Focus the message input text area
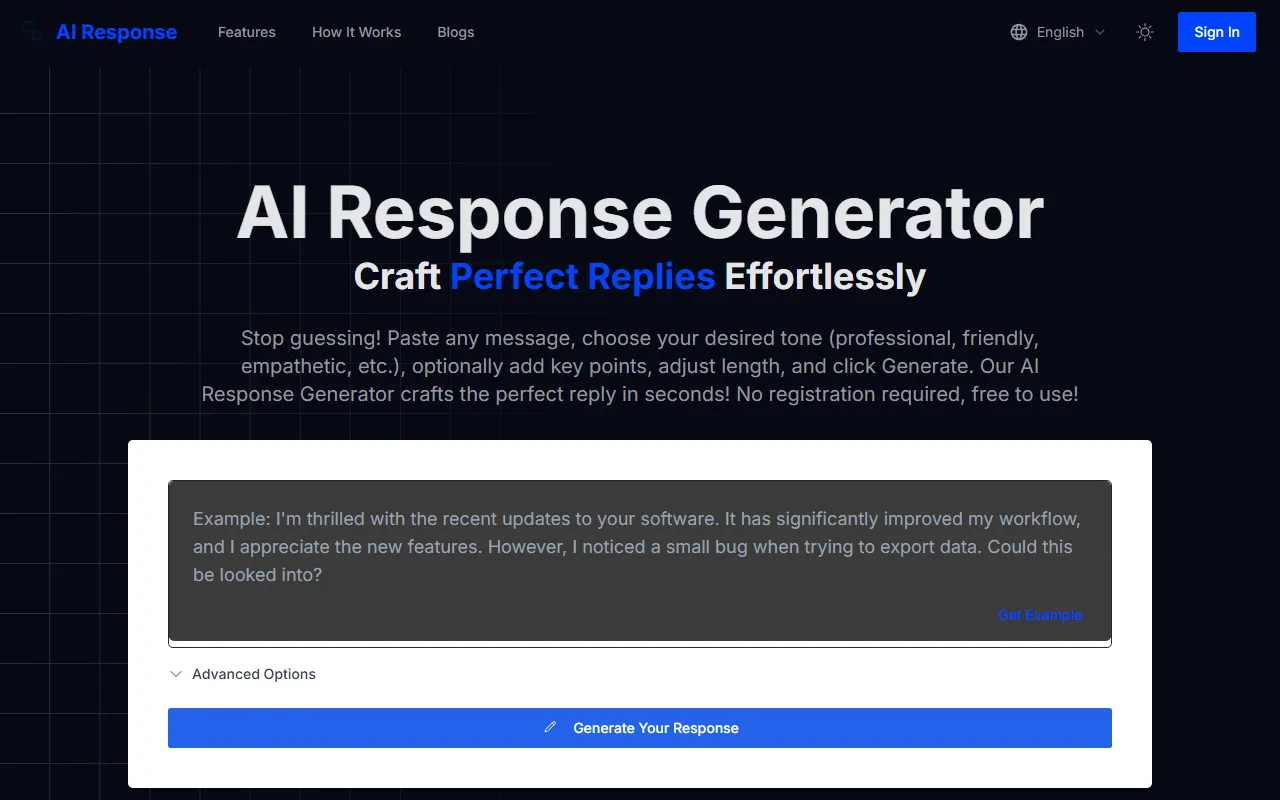Image resolution: width=1280 pixels, height=800 pixels. click(640, 560)
